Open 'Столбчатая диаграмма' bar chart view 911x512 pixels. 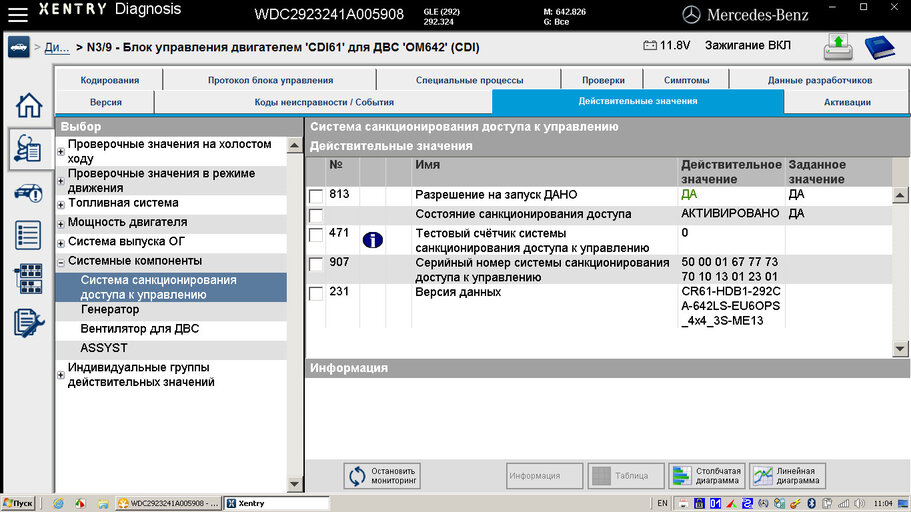pyautogui.click(x=706, y=476)
